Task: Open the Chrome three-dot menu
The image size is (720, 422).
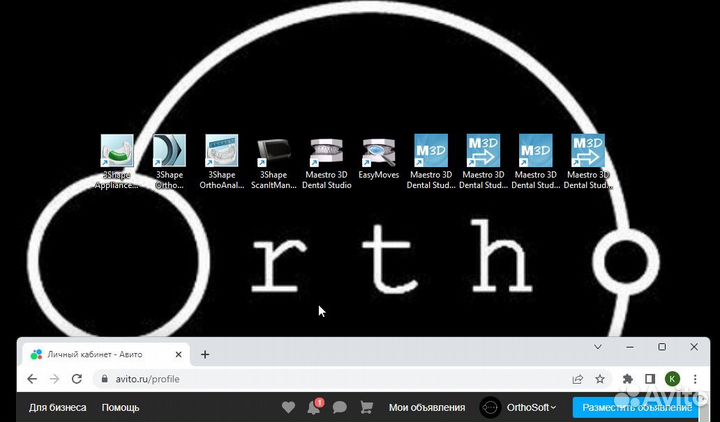Action: coord(696,379)
